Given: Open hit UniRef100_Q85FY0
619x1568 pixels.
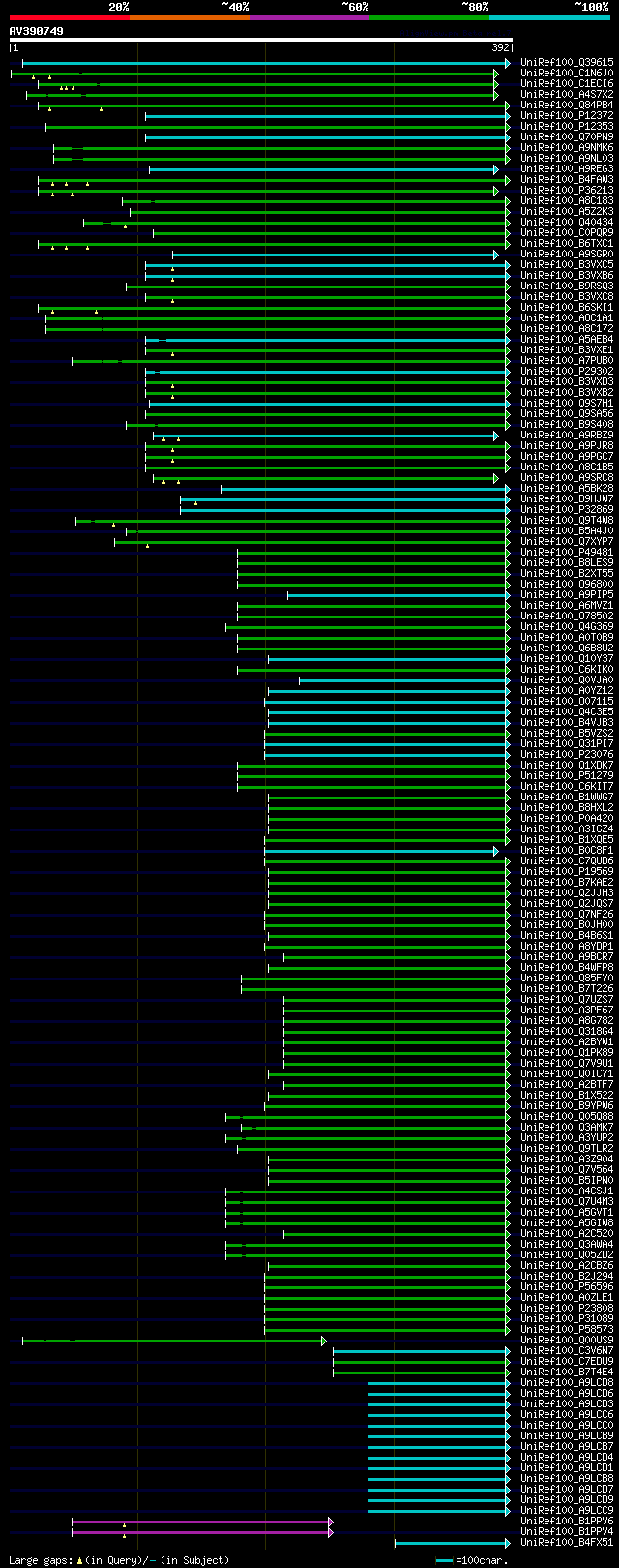Looking at the screenshot, I should coord(567,978).
